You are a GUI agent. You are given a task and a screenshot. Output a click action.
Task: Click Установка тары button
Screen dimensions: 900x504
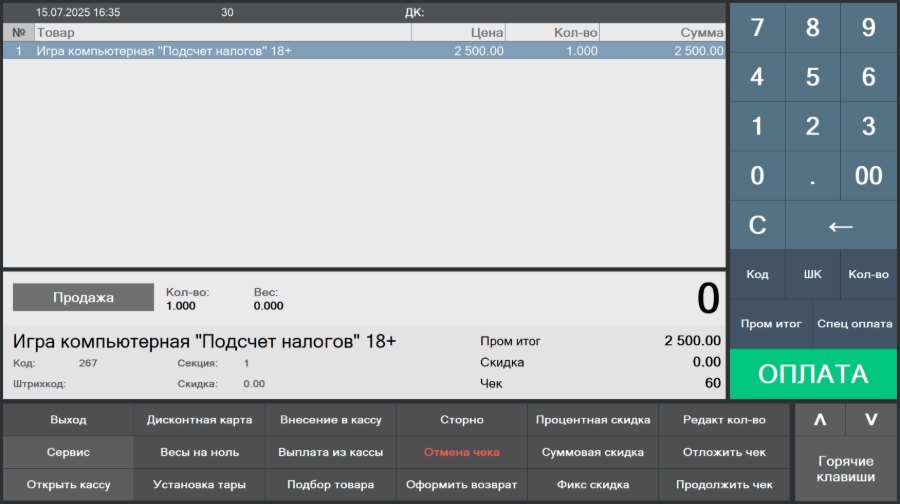click(x=199, y=484)
